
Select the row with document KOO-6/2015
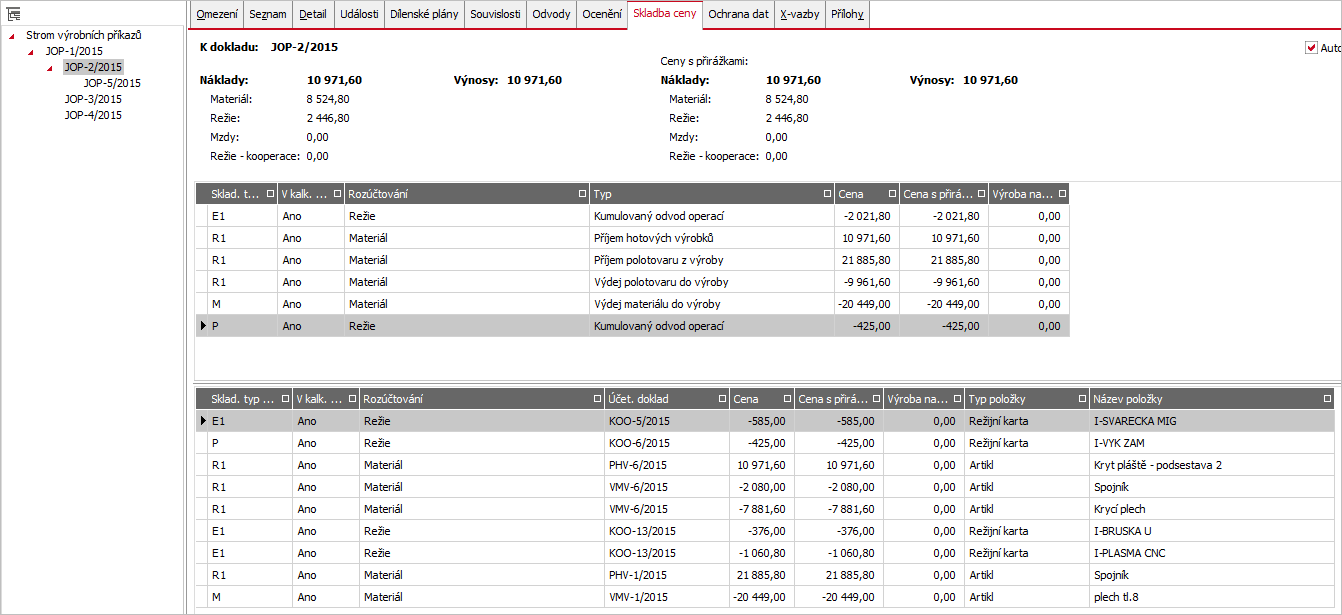tap(765, 443)
